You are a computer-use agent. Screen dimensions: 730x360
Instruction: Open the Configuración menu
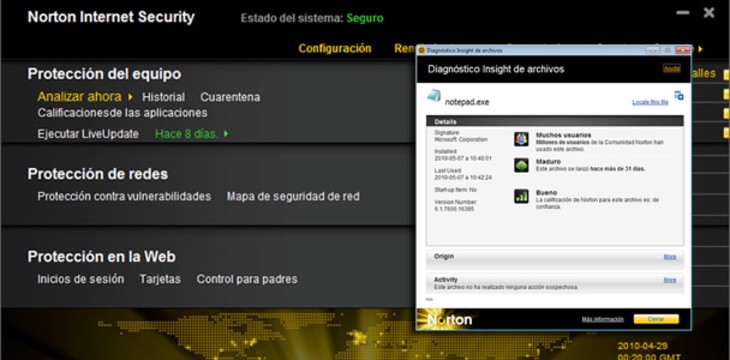[x=335, y=48]
